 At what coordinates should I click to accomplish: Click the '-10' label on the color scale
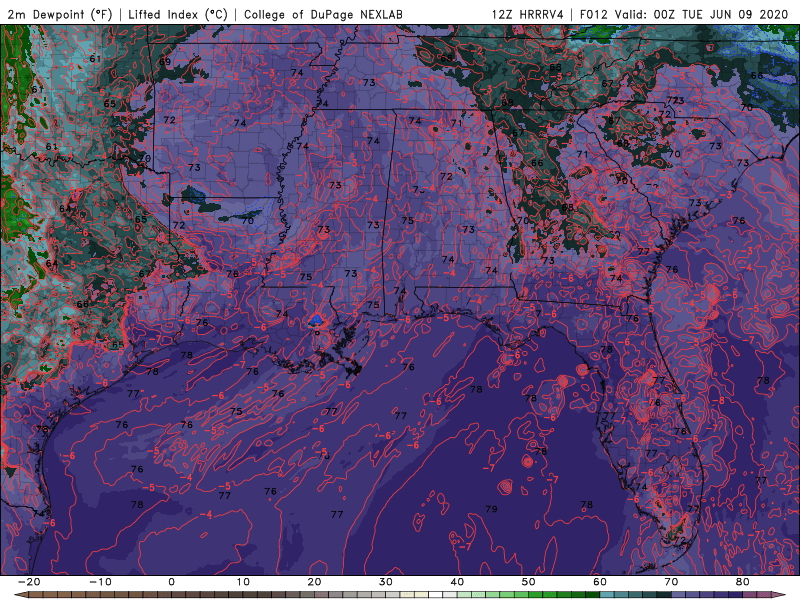(100, 582)
